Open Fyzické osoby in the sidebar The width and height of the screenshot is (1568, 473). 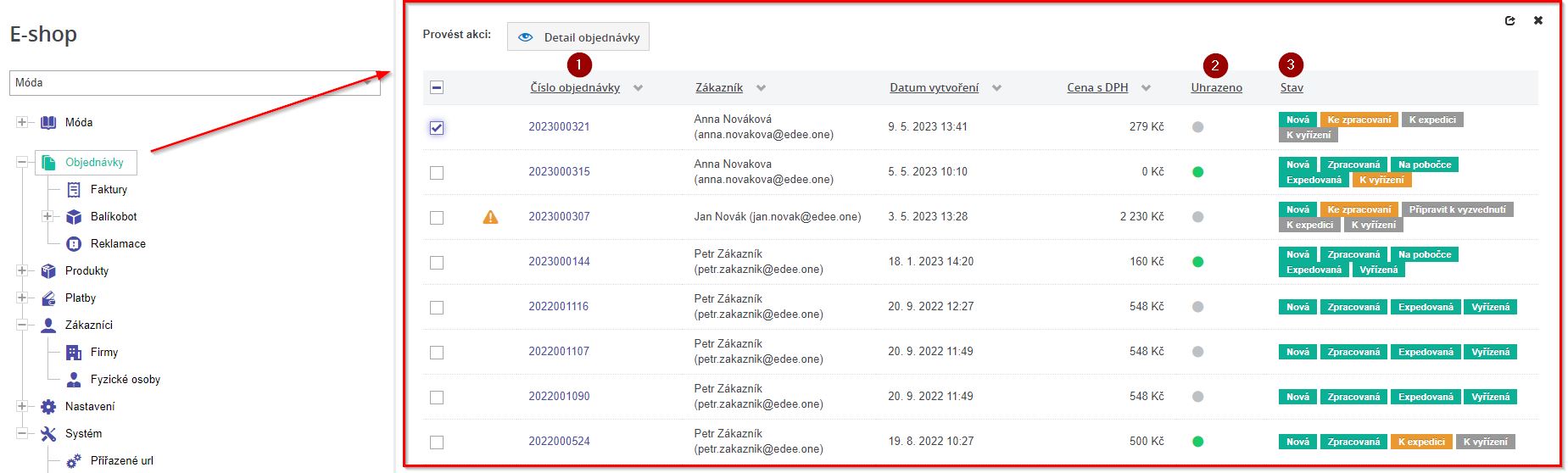pyautogui.click(x=125, y=380)
